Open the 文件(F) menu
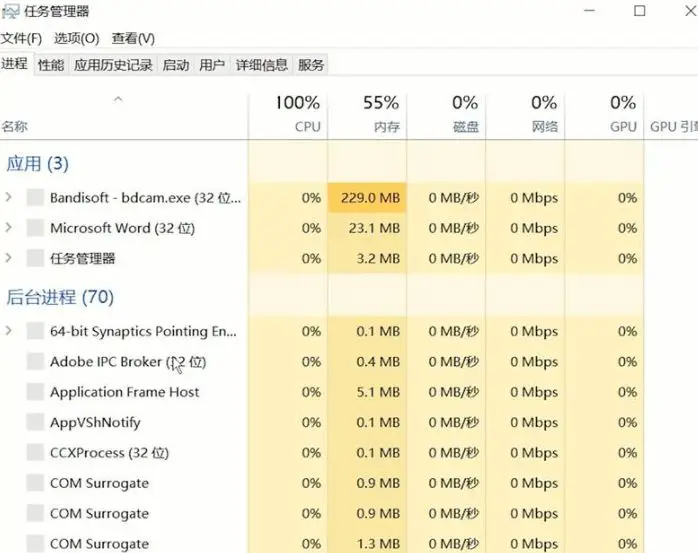This screenshot has height=553, width=698. click(21, 38)
